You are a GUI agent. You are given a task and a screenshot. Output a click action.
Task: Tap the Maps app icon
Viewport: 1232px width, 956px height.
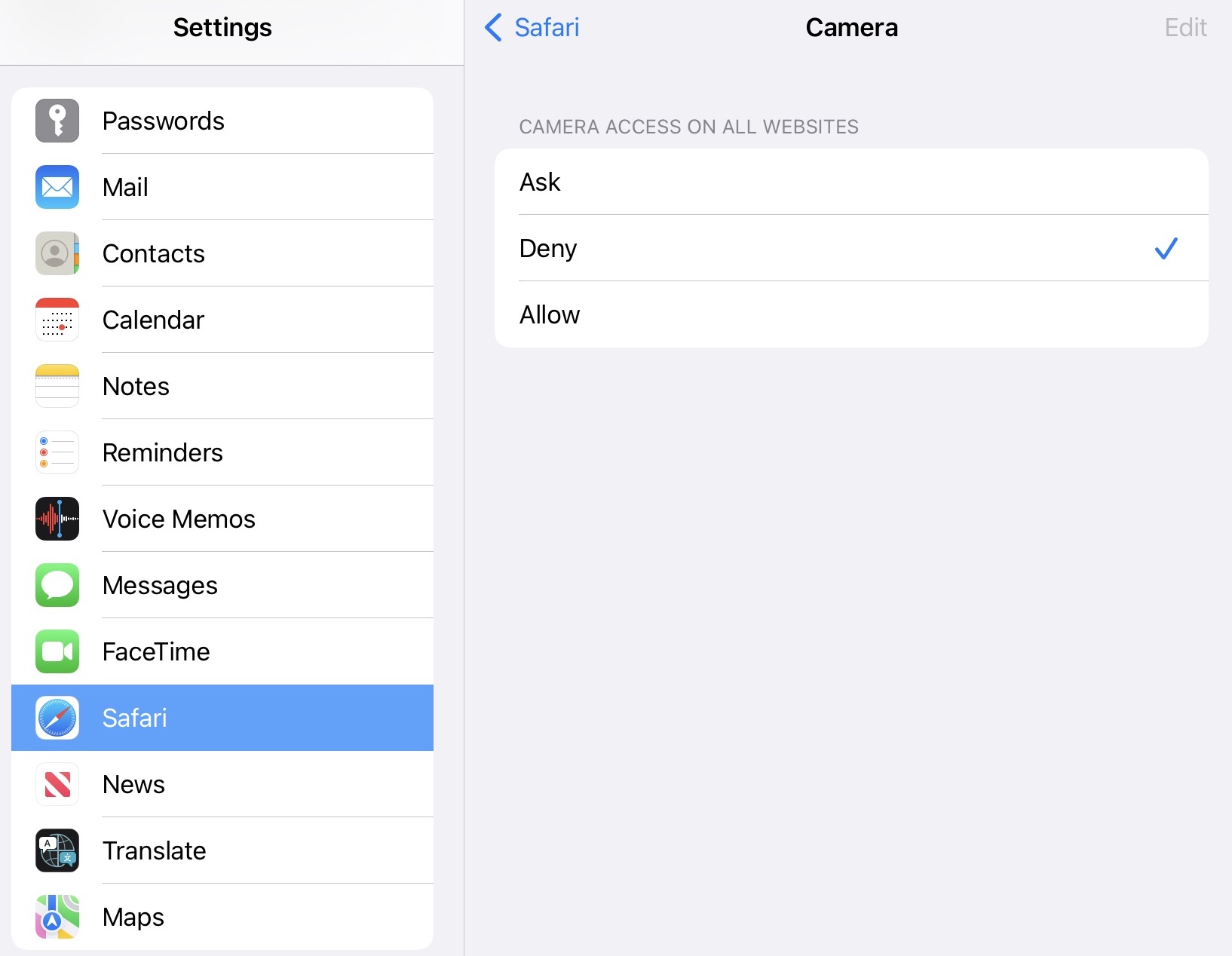(x=57, y=917)
